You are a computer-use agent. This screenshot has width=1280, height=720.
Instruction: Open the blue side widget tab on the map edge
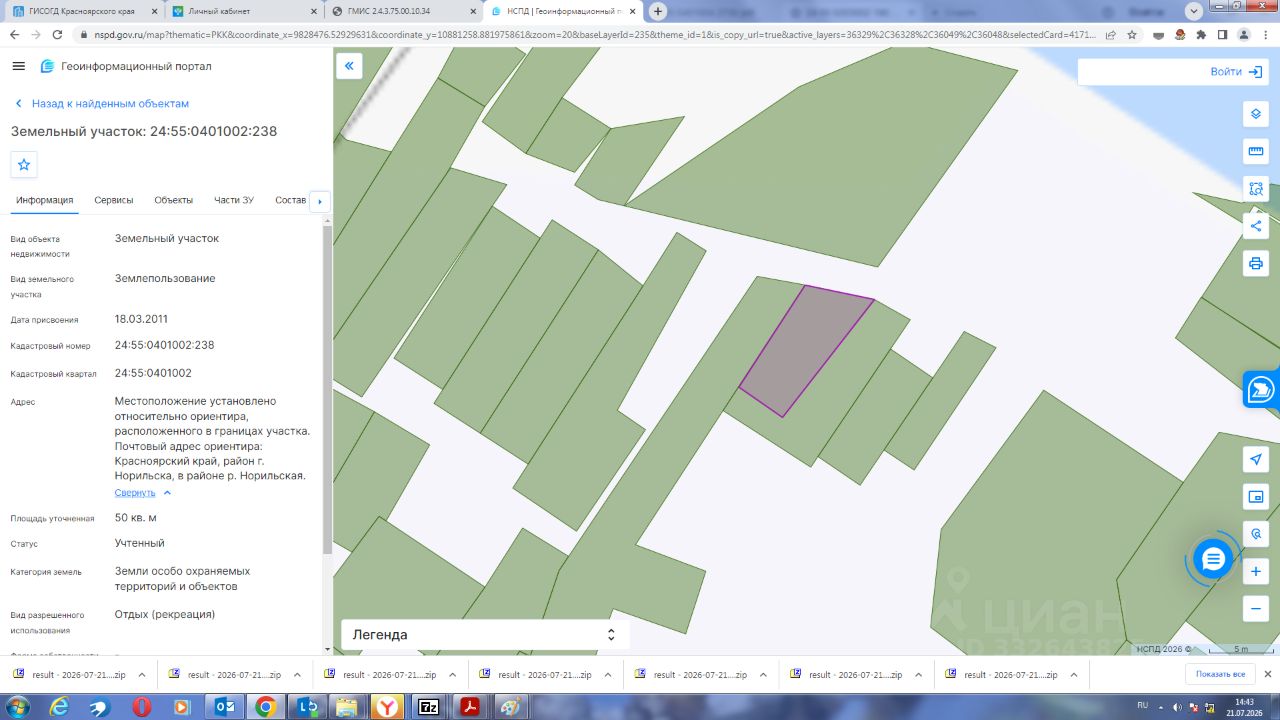[1262, 389]
